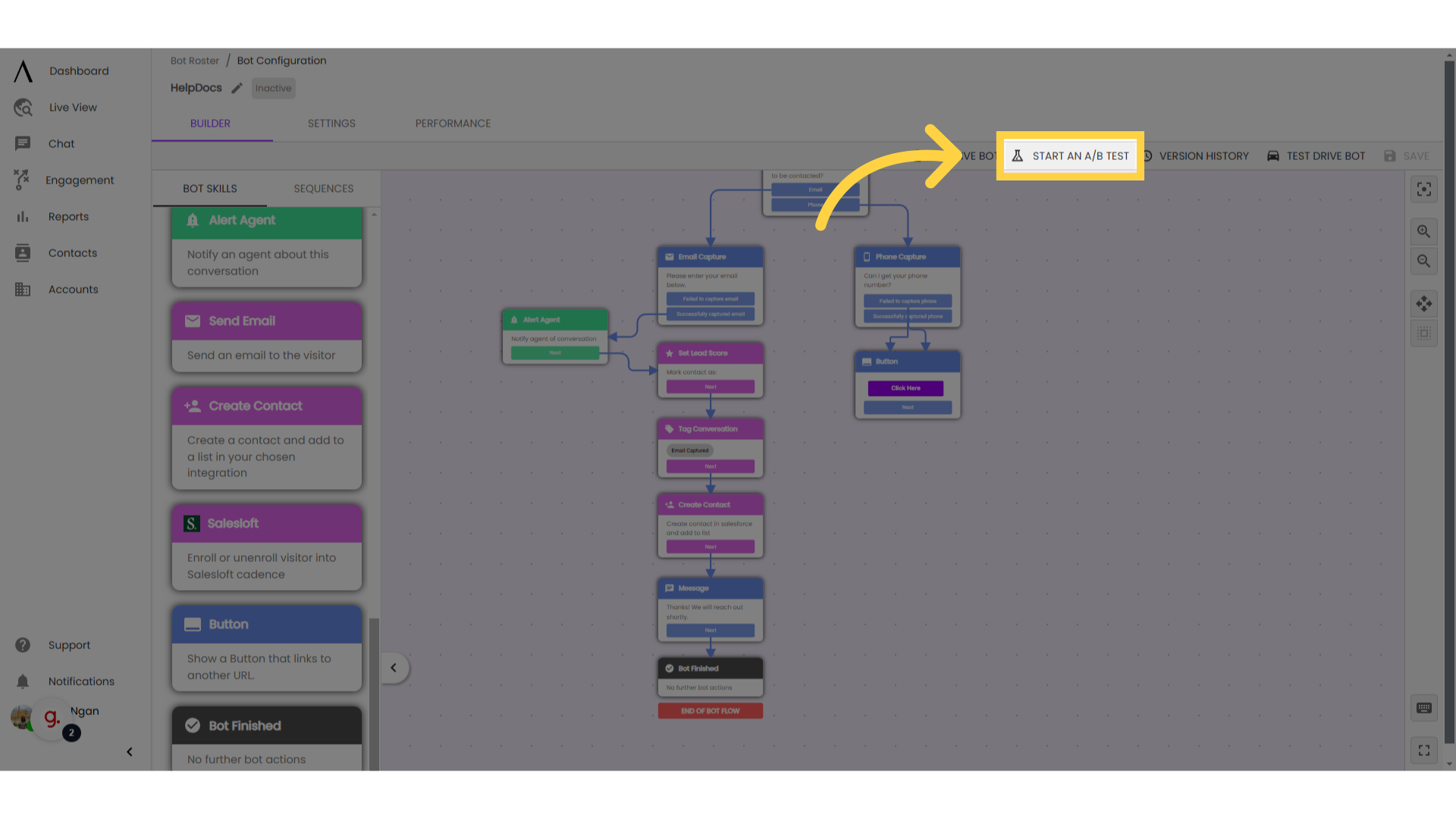Select the Alert Agent skill icon
1456x819 pixels.
click(x=193, y=219)
